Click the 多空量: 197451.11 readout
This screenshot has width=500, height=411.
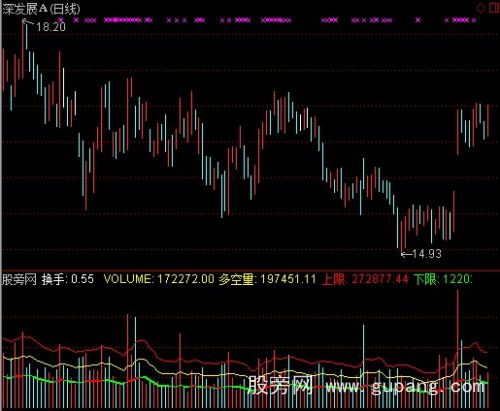click(268, 279)
